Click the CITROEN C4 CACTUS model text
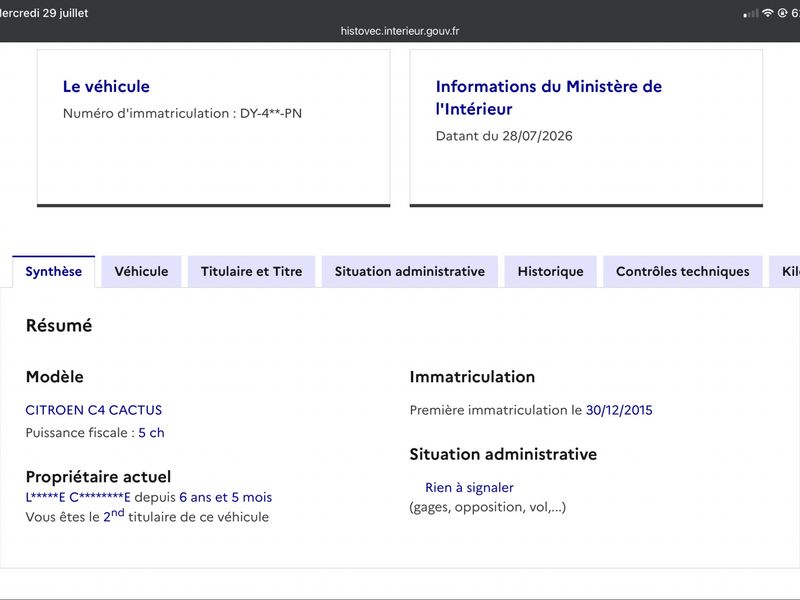 pyautogui.click(x=94, y=410)
